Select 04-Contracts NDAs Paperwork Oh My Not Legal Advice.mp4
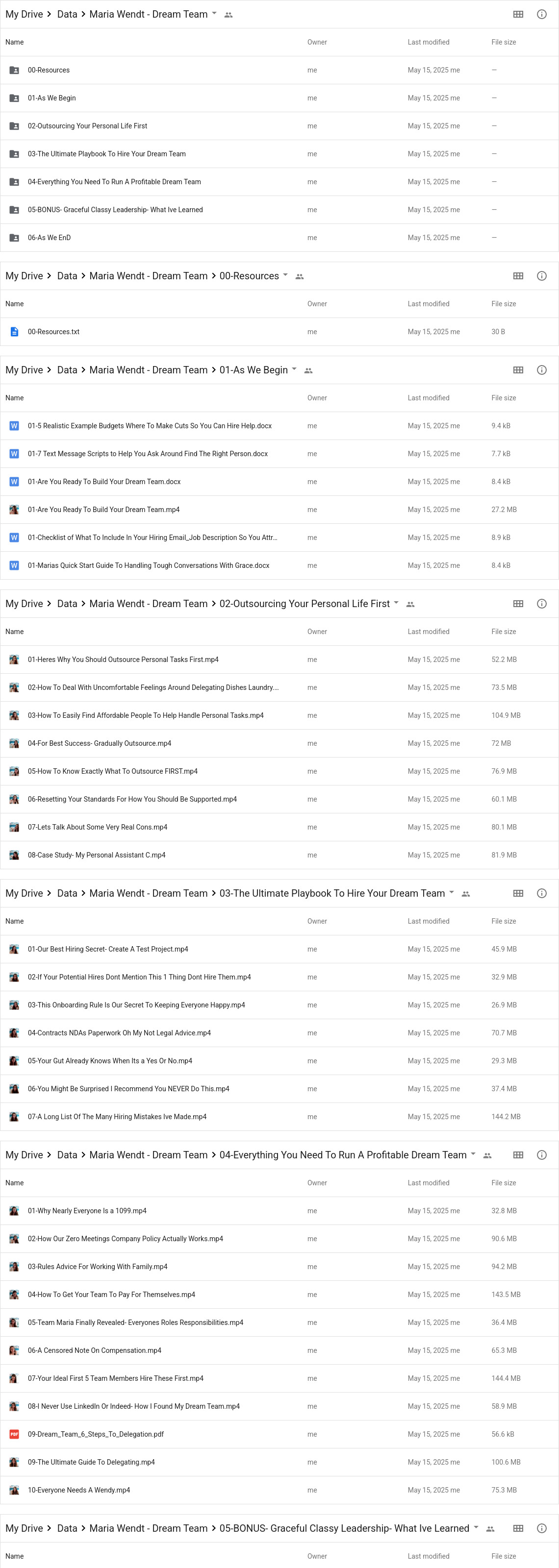This screenshot has height=1568, width=559. coord(279,1033)
